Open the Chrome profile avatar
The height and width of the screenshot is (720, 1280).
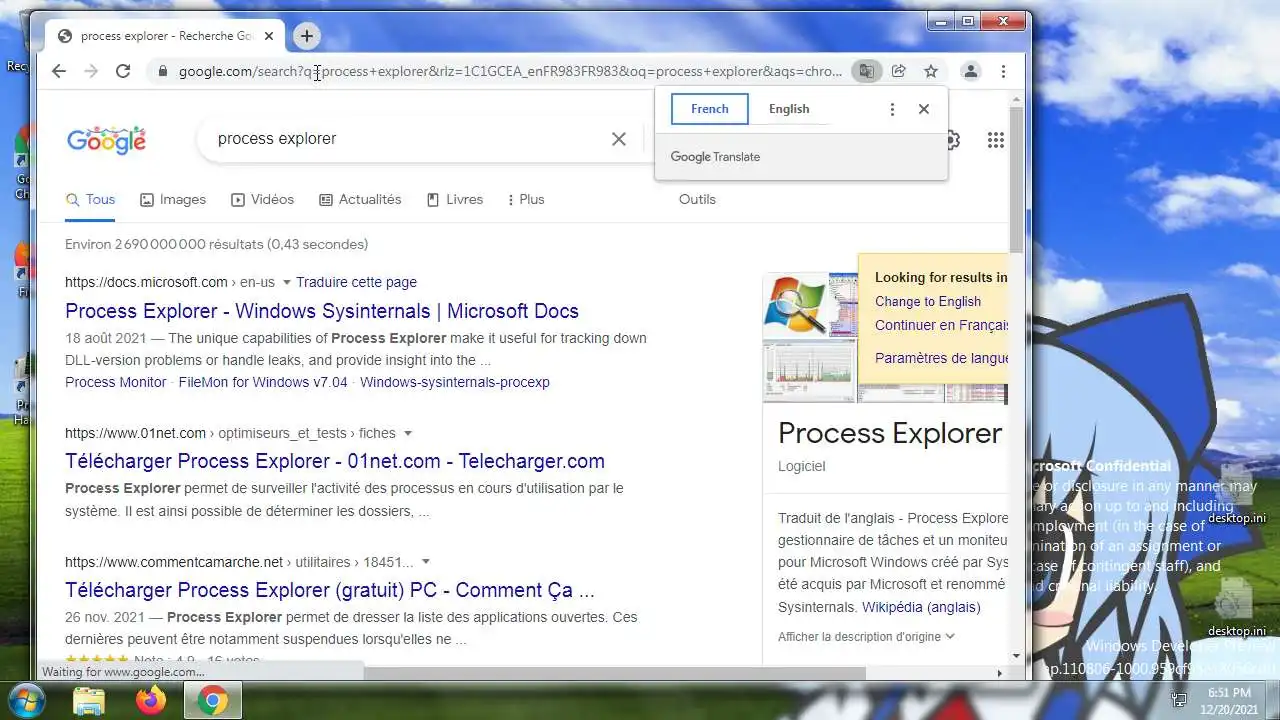[x=970, y=71]
